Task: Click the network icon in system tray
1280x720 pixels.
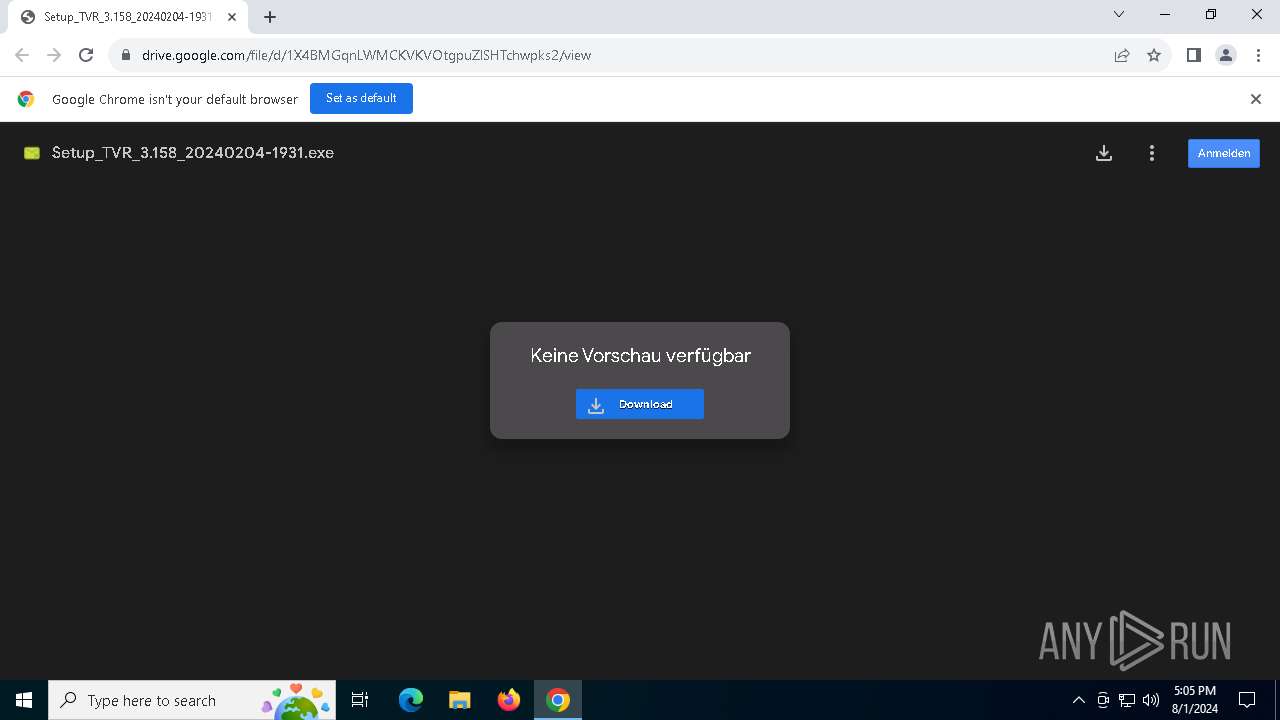Action: (1127, 700)
